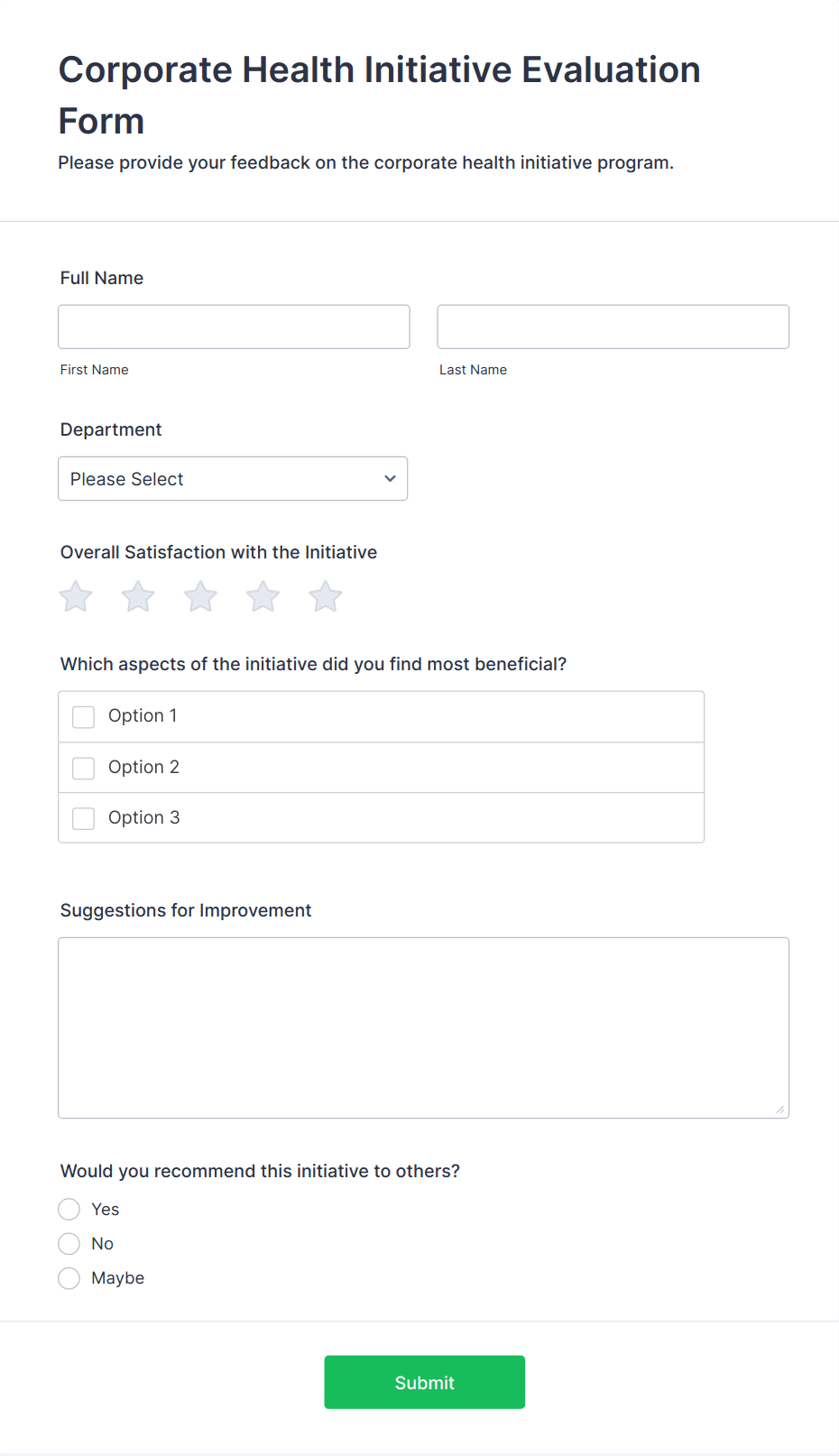The height and width of the screenshot is (1456, 839).
Task: Choose the third star rating
Action: click(200, 596)
